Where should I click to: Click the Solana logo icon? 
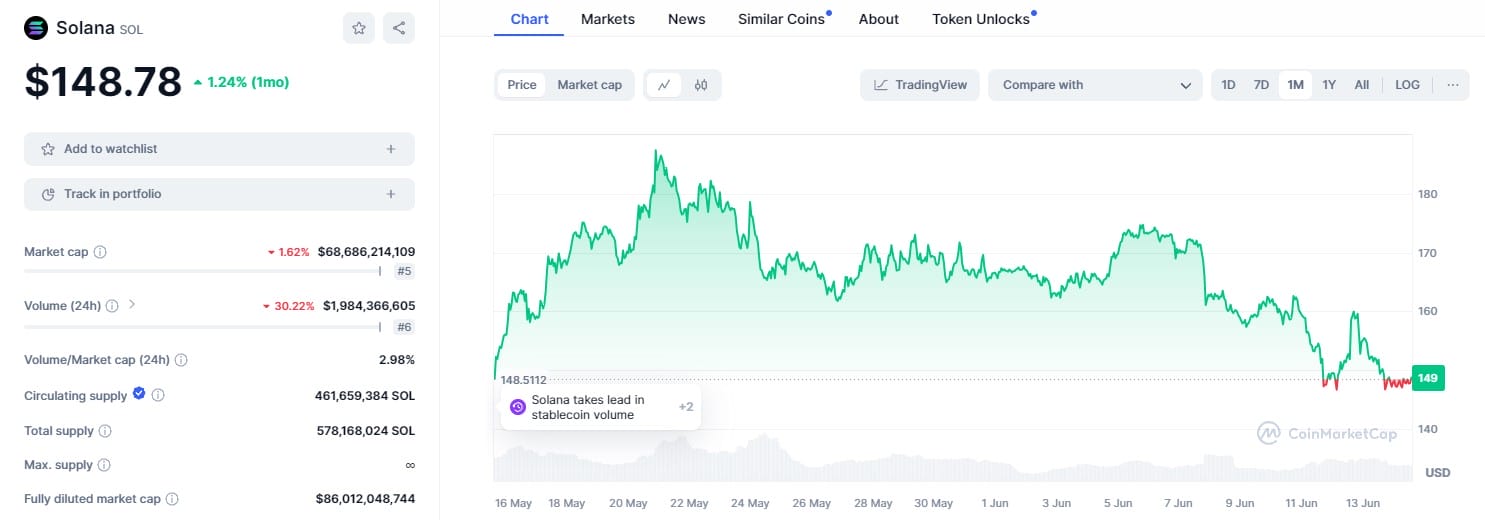click(36, 28)
